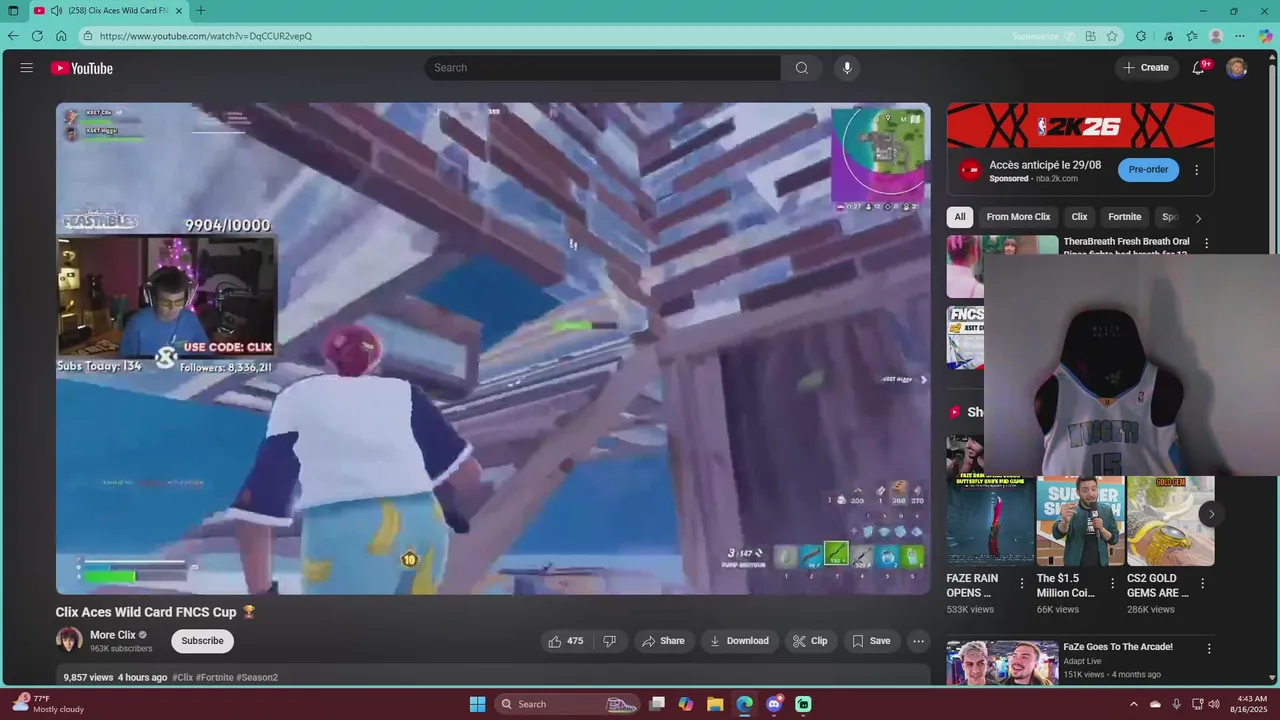Like the video with thumbs up
The width and height of the screenshot is (1280, 720).
coord(566,641)
